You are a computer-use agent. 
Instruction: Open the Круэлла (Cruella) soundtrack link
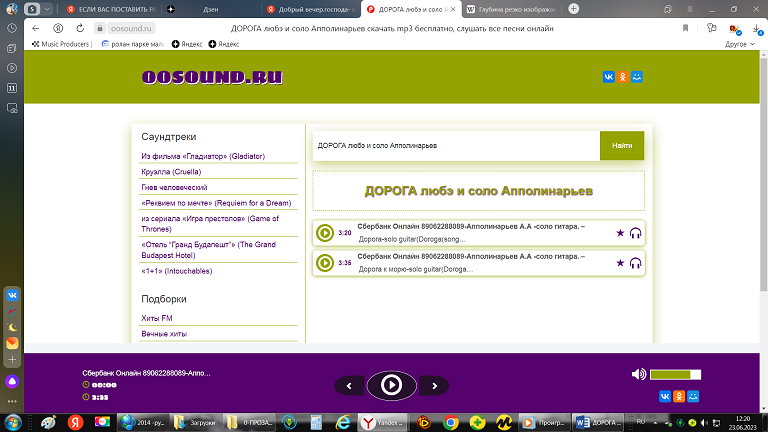(171, 172)
